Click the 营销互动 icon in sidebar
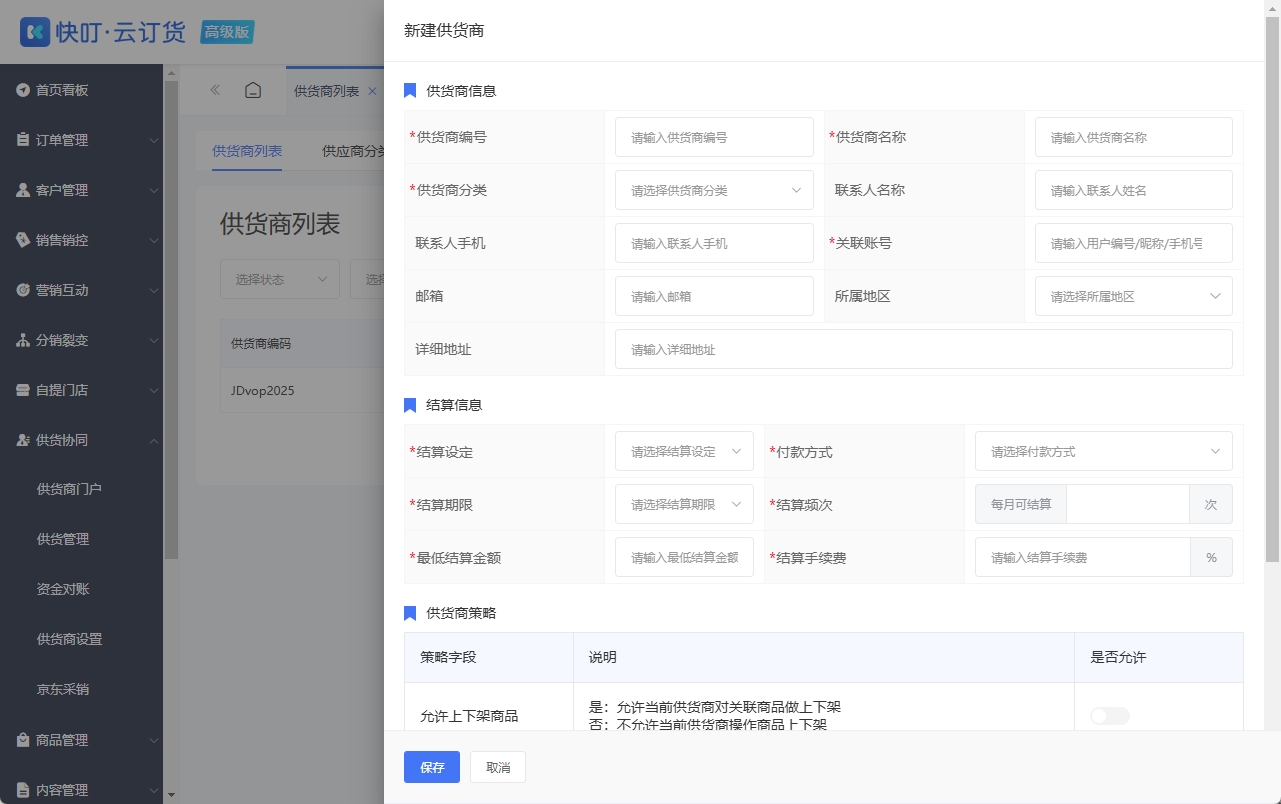Viewport: 1281px width, 804px height. point(23,290)
